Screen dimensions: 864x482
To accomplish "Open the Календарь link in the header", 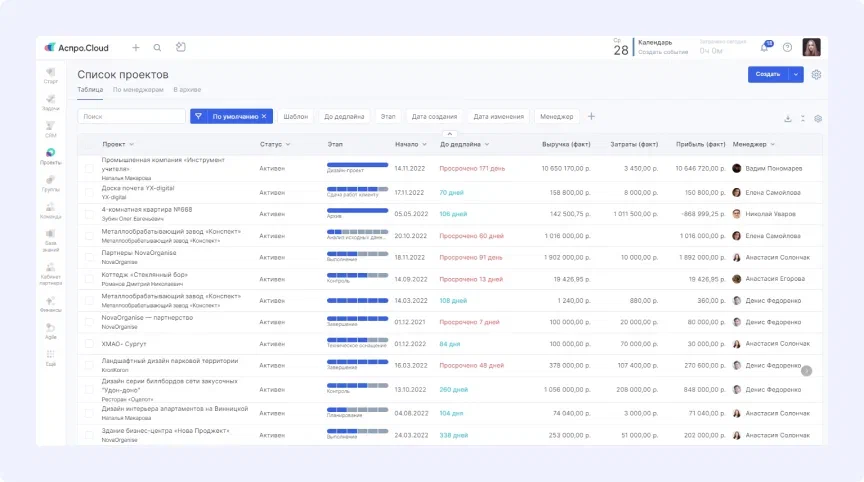I will (x=655, y=42).
